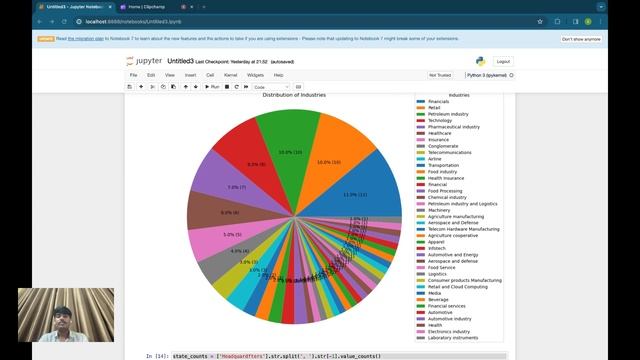Insert a cell below with plus icon

[141, 87]
